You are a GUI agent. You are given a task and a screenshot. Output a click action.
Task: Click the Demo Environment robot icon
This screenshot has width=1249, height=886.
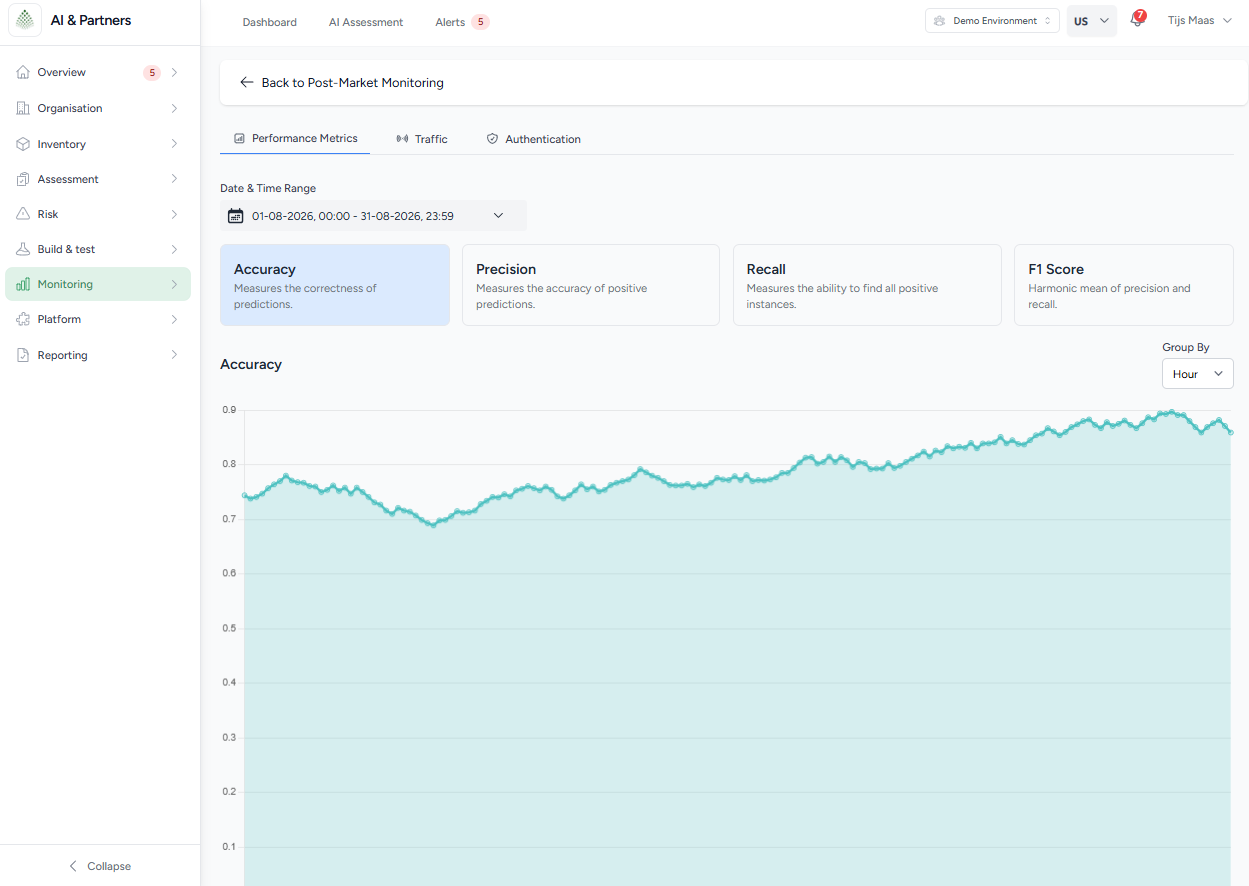[x=939, y=21]
